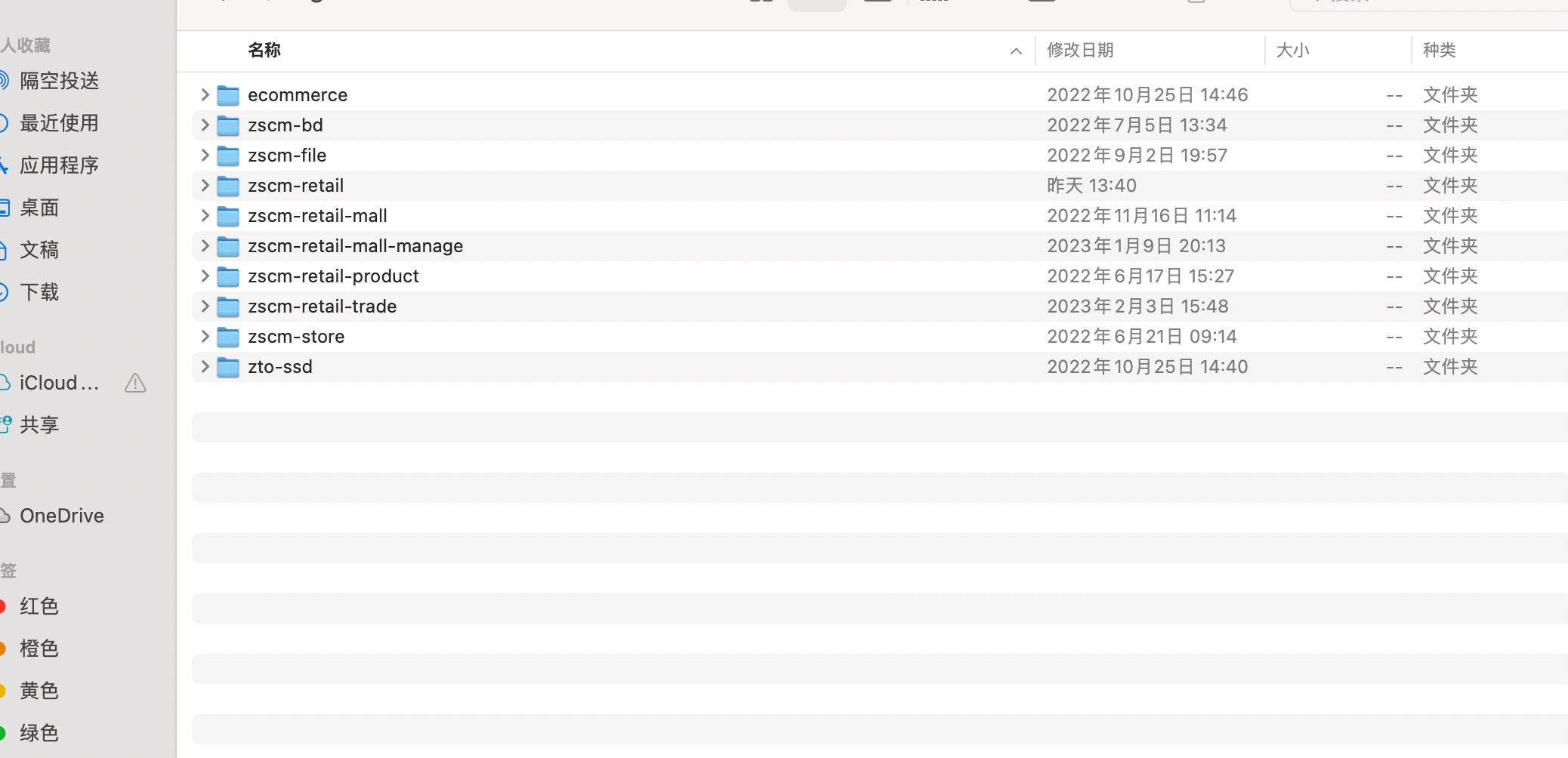Select the ecommerce folder icon
The width and height of the screenshot is (1568, 758).
[x=228, y=95]
